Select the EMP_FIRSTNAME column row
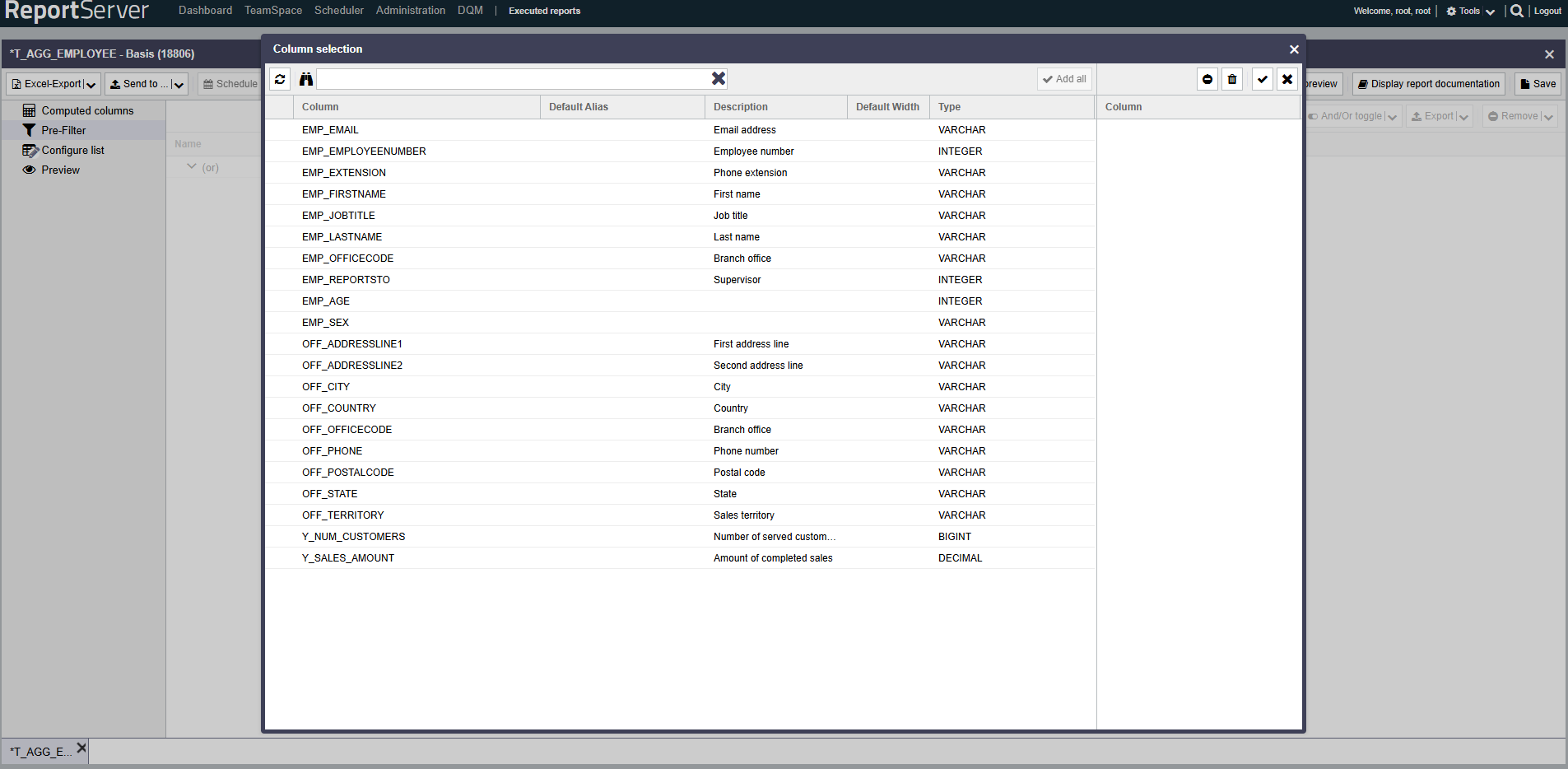 coord(343,194)
